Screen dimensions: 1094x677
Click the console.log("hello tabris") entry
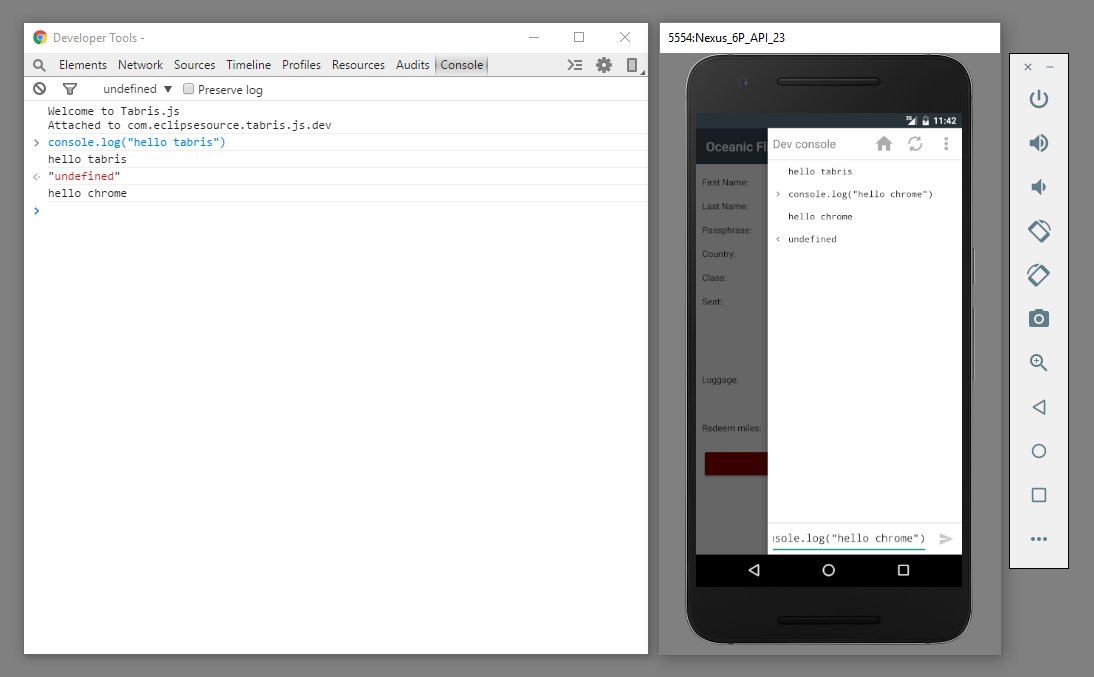click(137, 142)
